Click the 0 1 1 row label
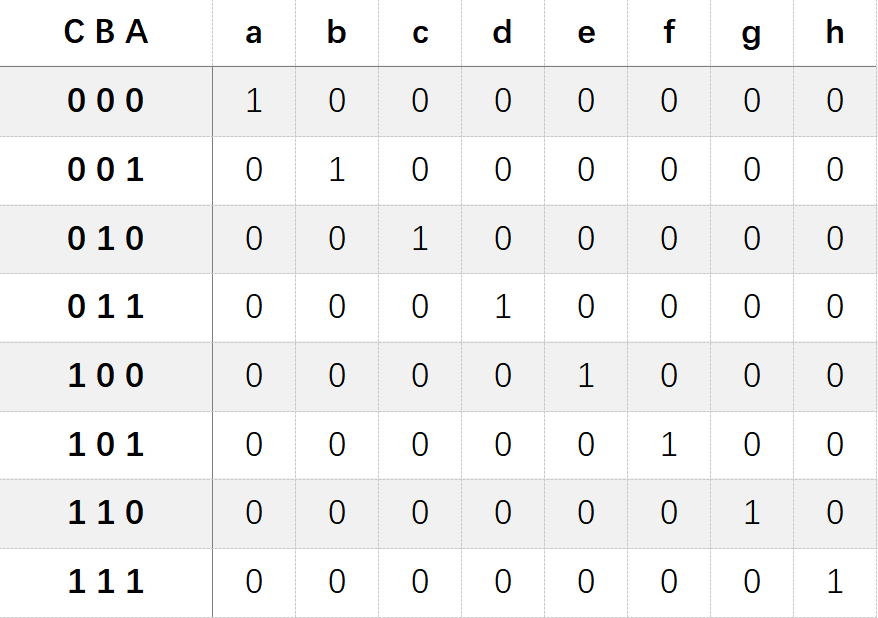 106,307
